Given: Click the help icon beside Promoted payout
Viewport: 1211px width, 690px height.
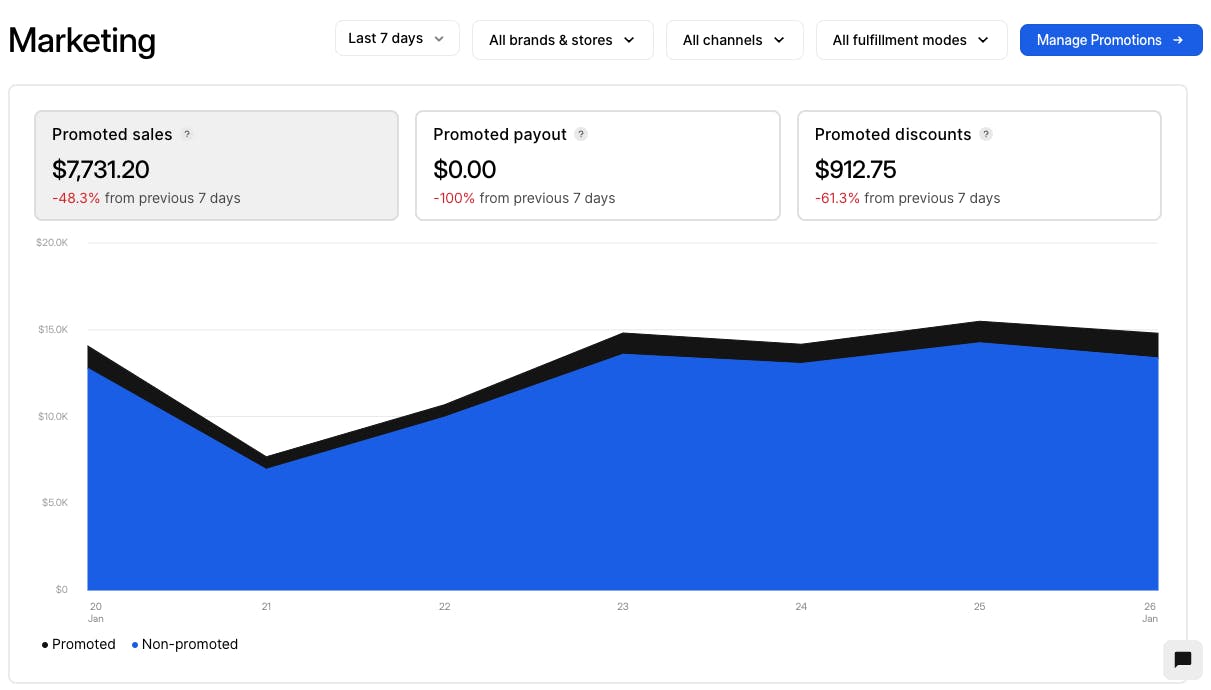Looking at the screenshot, I should 581,134.
